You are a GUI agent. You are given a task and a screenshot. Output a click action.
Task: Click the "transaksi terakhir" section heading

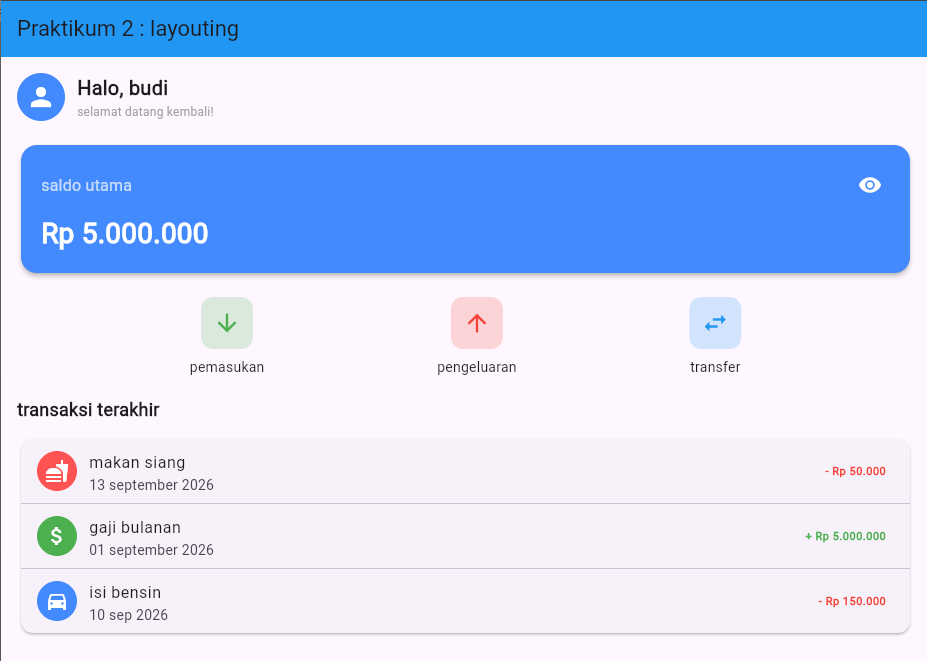point(88,410)
